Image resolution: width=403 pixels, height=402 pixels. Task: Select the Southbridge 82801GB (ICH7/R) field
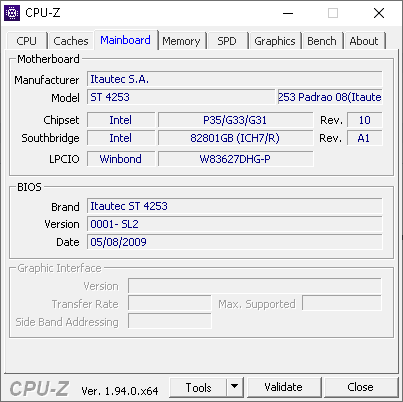click(235, 138)
